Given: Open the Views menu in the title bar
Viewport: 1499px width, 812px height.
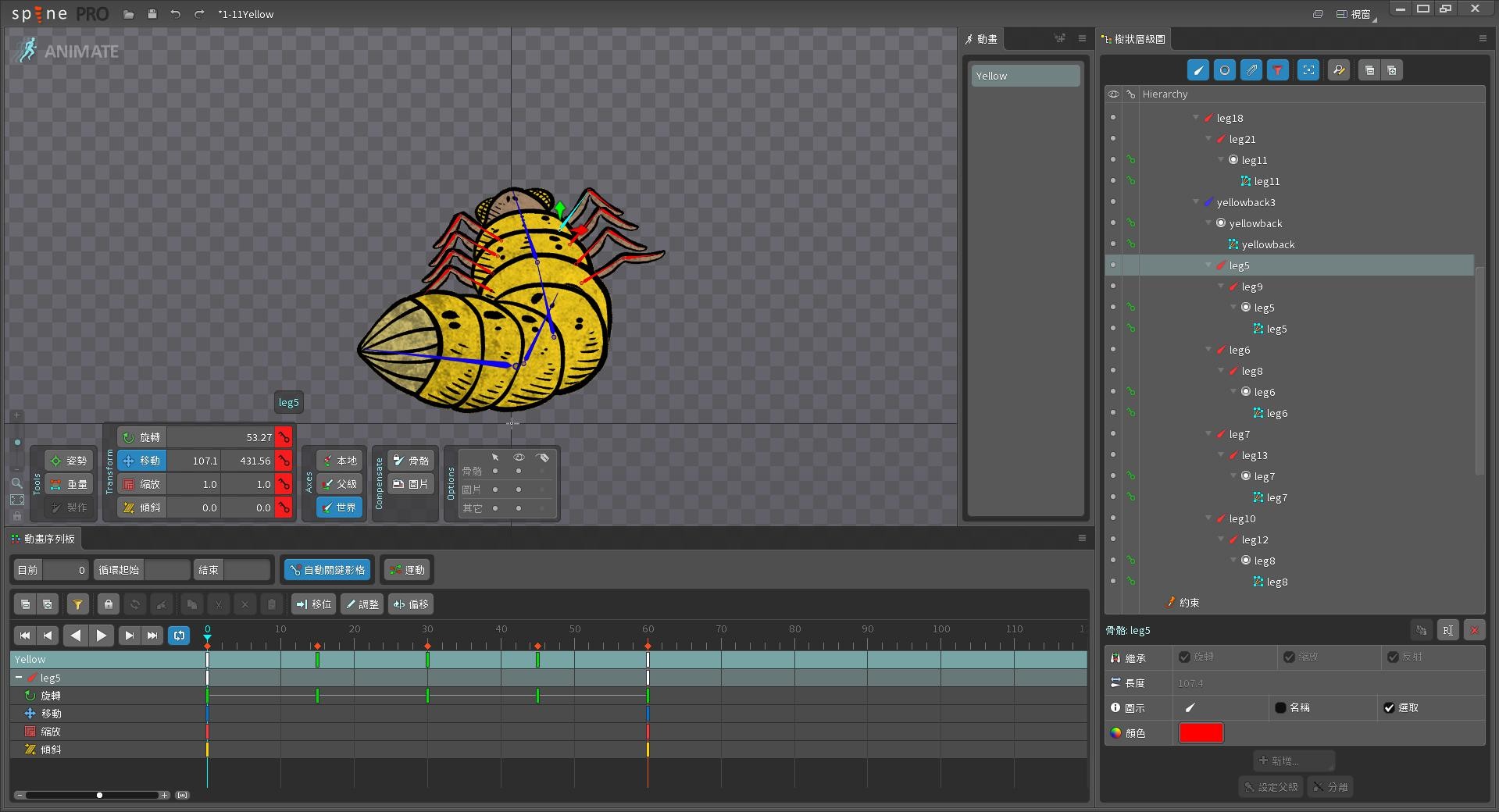Looking at the screenshot, I should (x=1355, y=14).
